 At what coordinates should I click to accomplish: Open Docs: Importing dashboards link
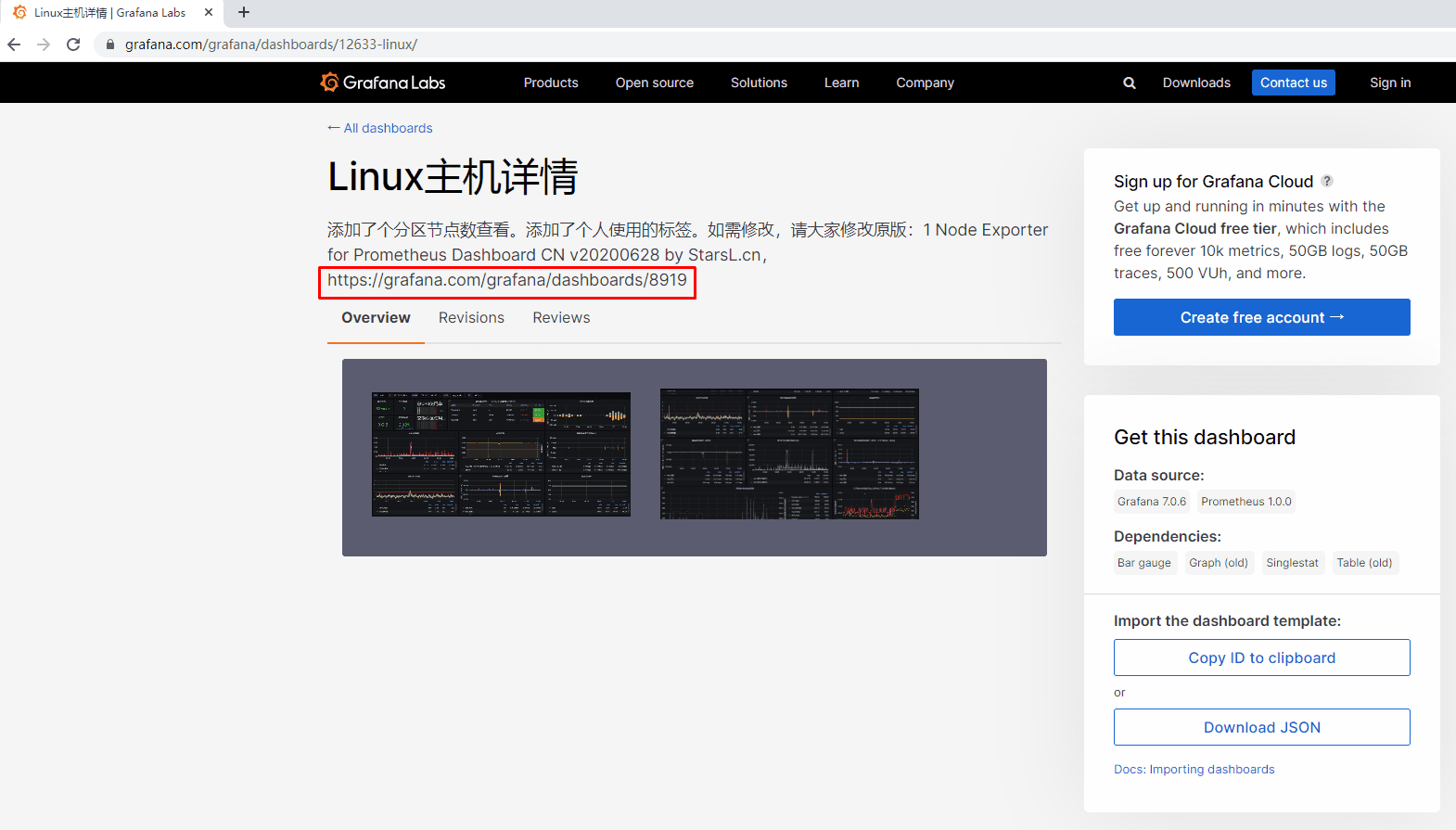click(x=1194, y=769)
